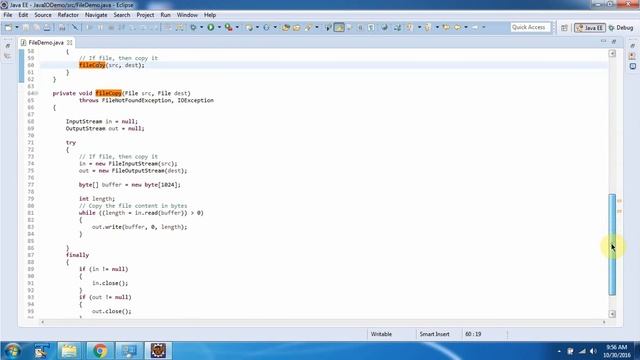
Task: Open the Navigate menu
Action: (96, 15)
